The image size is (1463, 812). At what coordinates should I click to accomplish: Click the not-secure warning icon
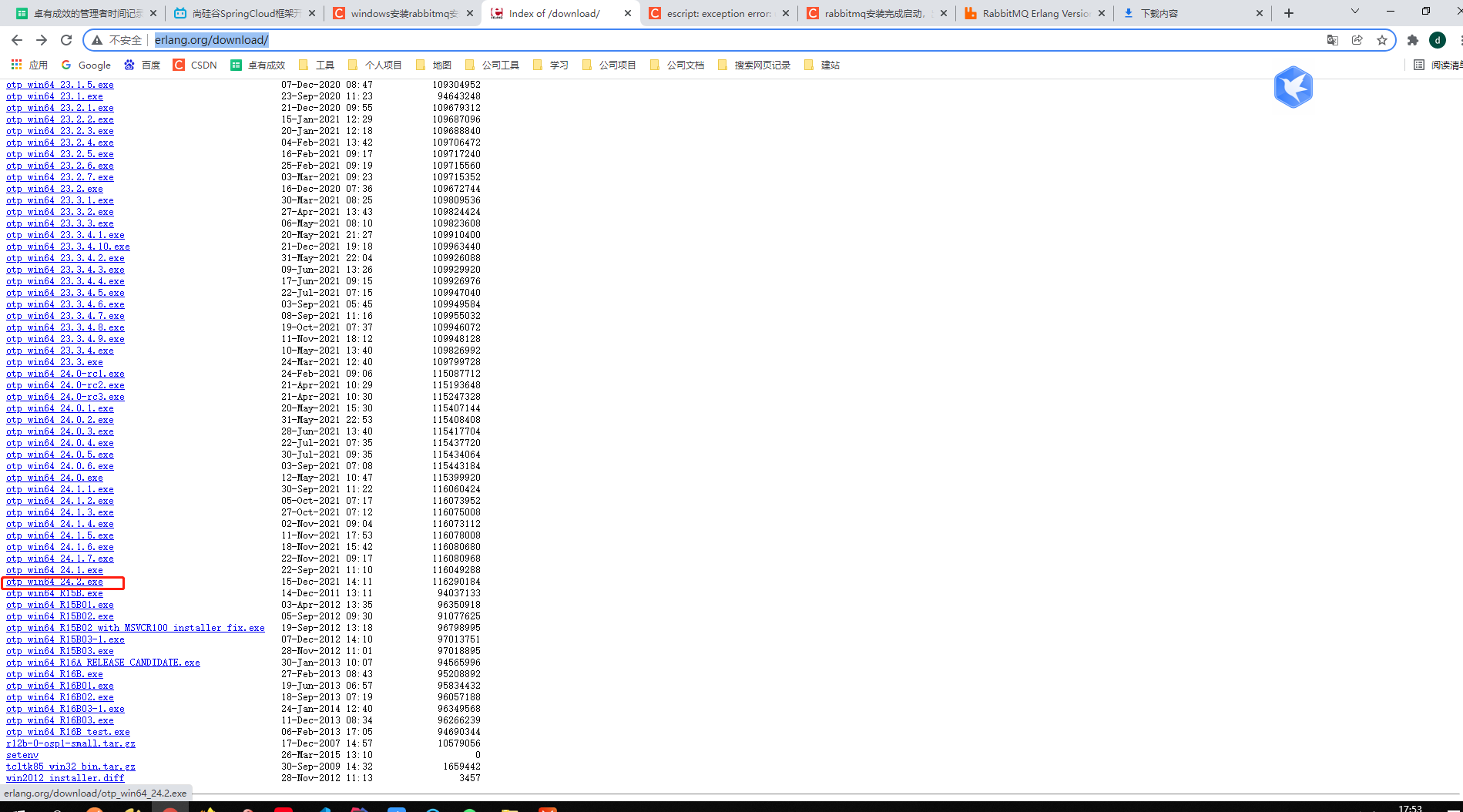(97, 40)
